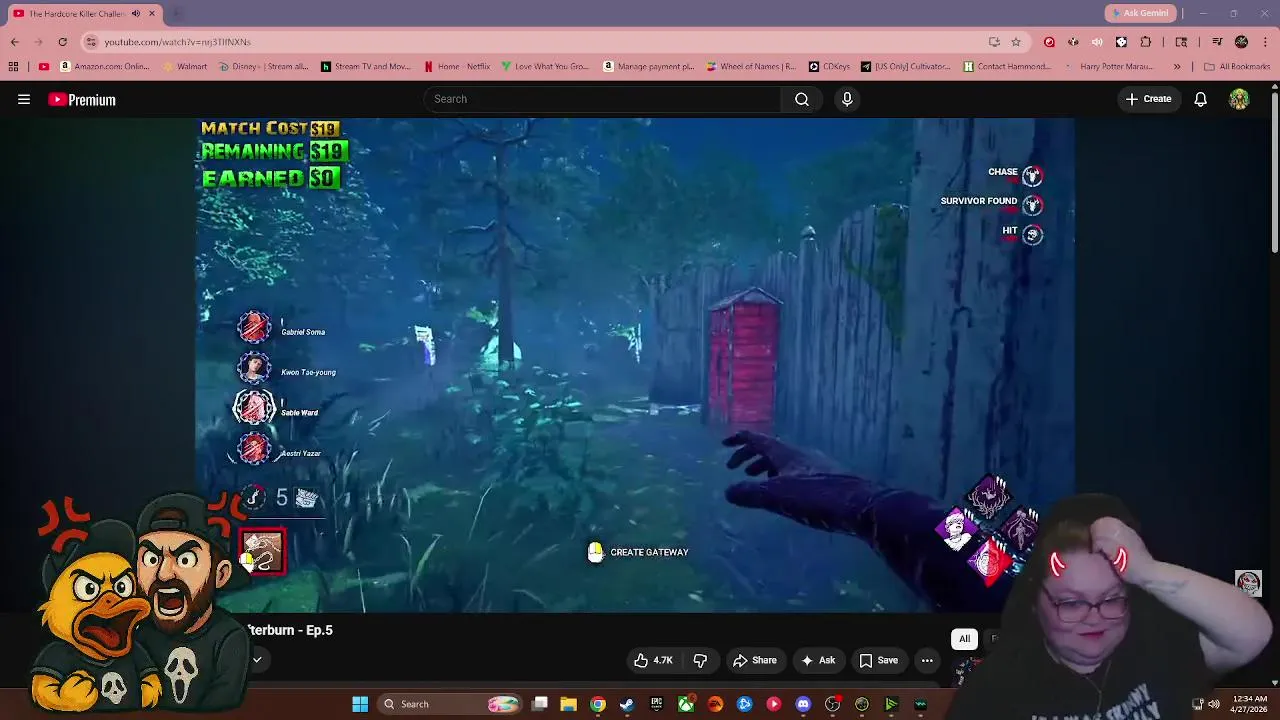Expand the video description chevron
Screen dimensions: 1280x720
point(257,659)
